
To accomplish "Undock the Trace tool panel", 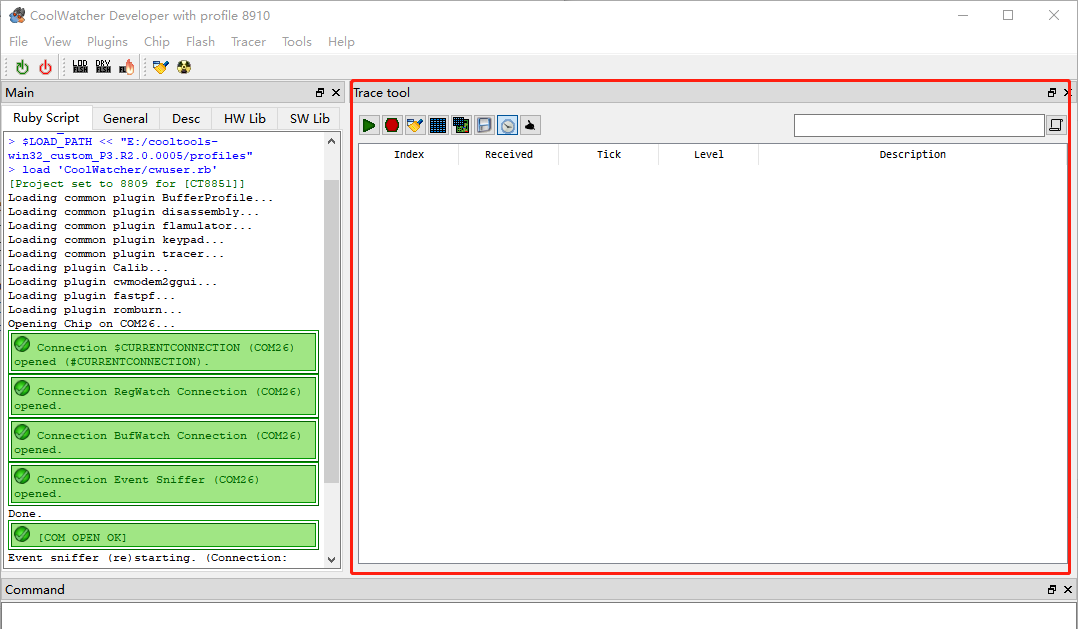I will (1052, 93).
